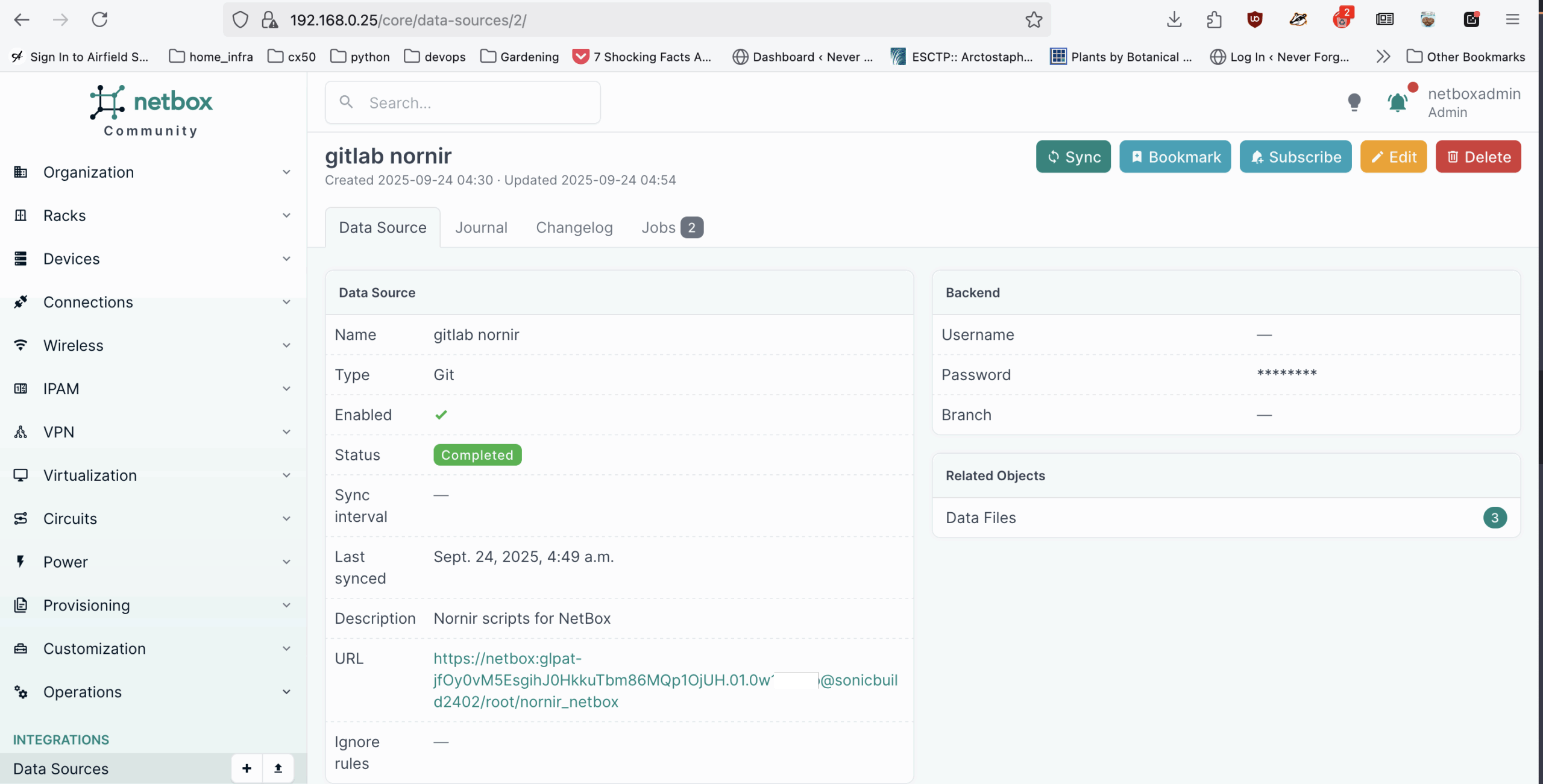Click the notifications bell icon
The height and width of the screenshot is (784, 1543).
click(x=1397, y=103)
